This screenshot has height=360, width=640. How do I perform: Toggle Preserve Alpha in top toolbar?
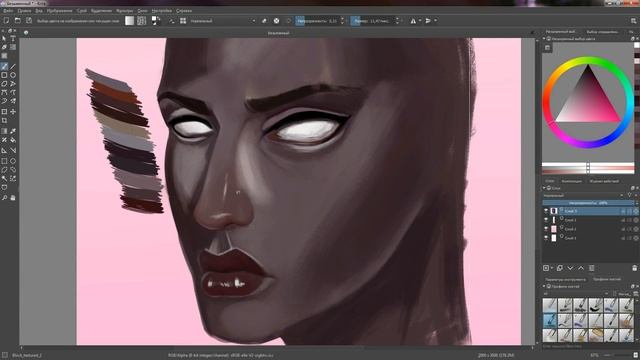point(276,20)
